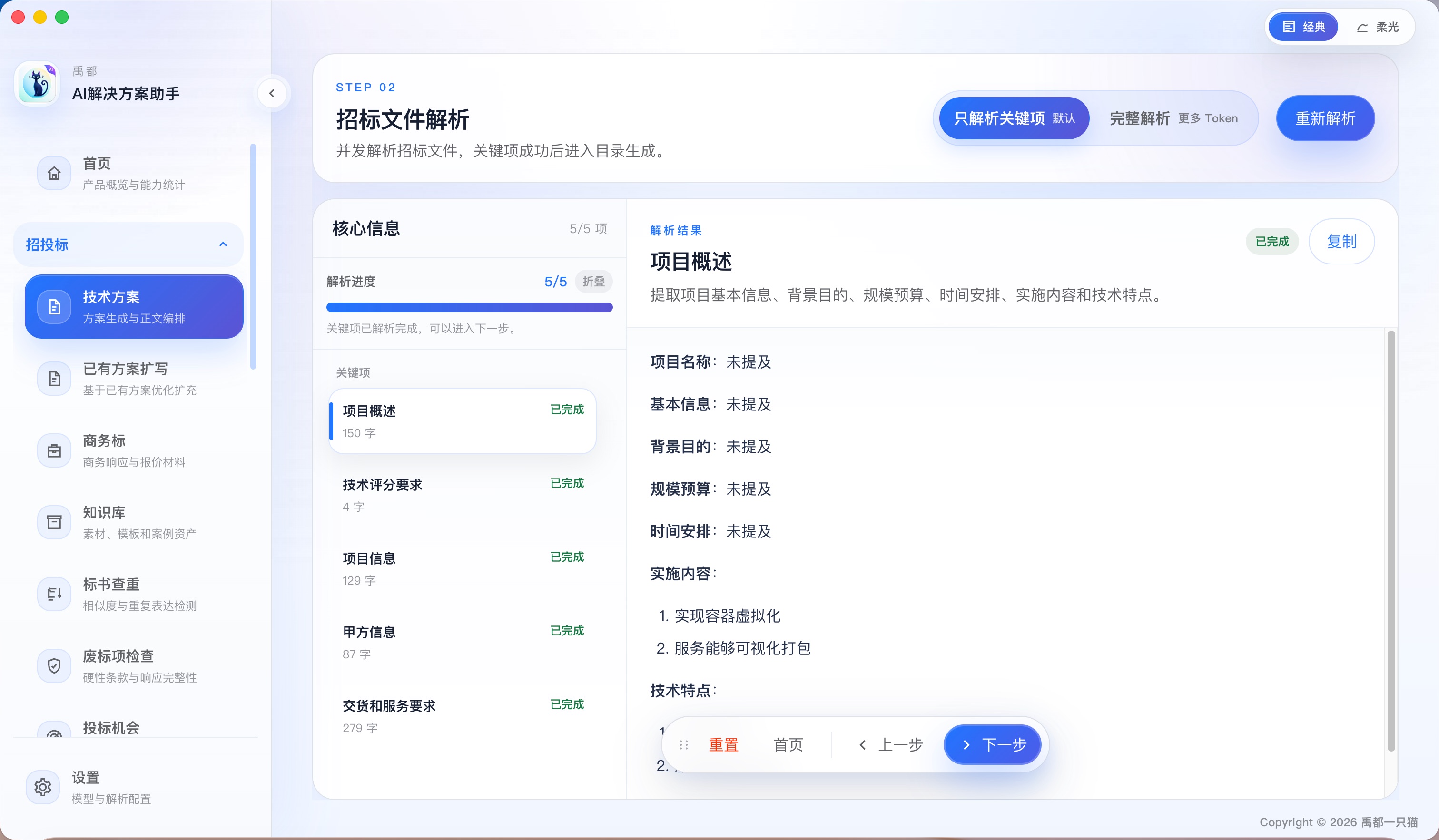The width and height of the screenshot is (1439, 840).
Task: Open the 标书查重 sidebar item
Action: [134, 594]
